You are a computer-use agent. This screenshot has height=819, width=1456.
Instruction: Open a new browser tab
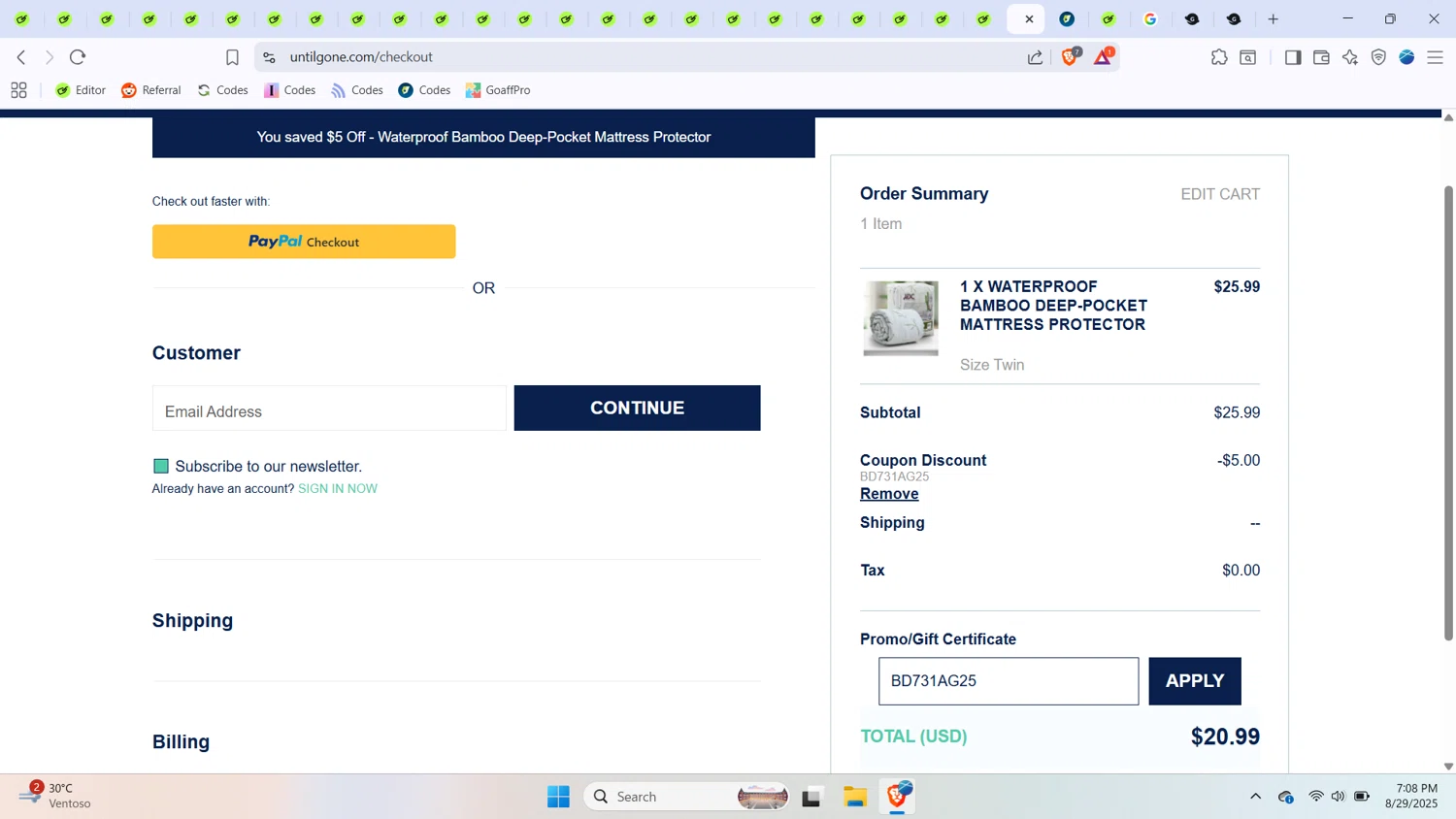(1274, 18)
